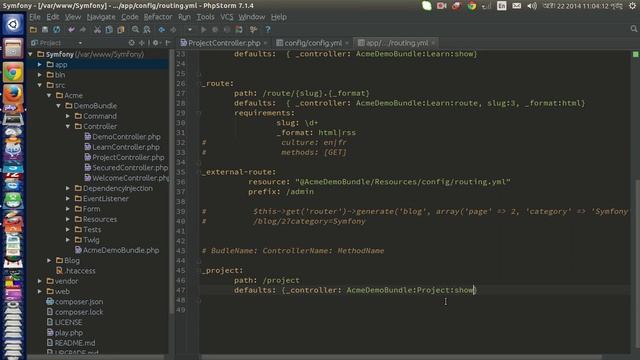Viewport: 640px width, 360px height.
Task: Open the Edit menu
Action: 53,17
